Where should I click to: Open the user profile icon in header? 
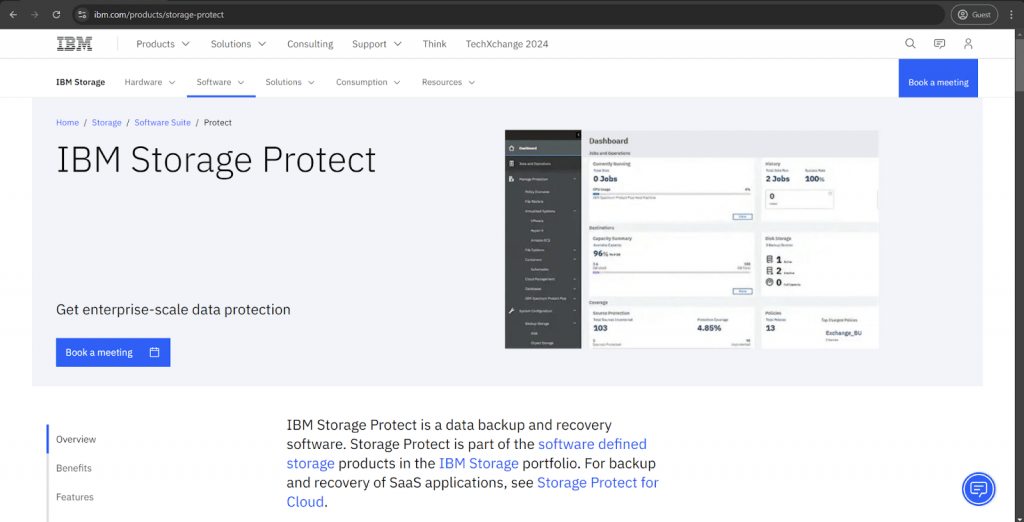coord(968,44)
